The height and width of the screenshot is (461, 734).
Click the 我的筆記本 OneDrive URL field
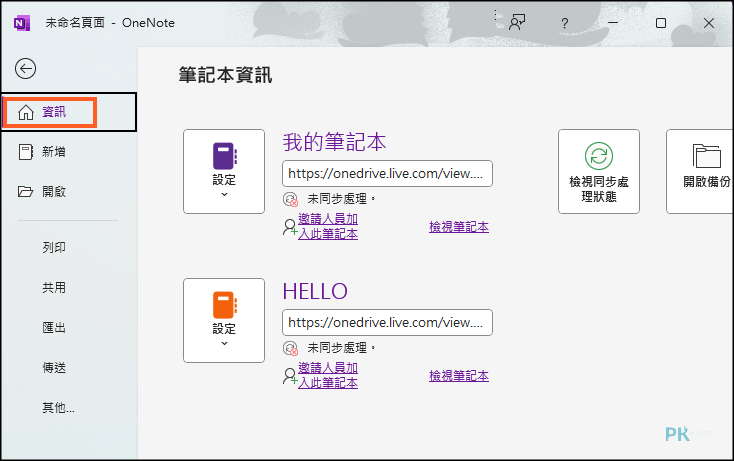387,174
